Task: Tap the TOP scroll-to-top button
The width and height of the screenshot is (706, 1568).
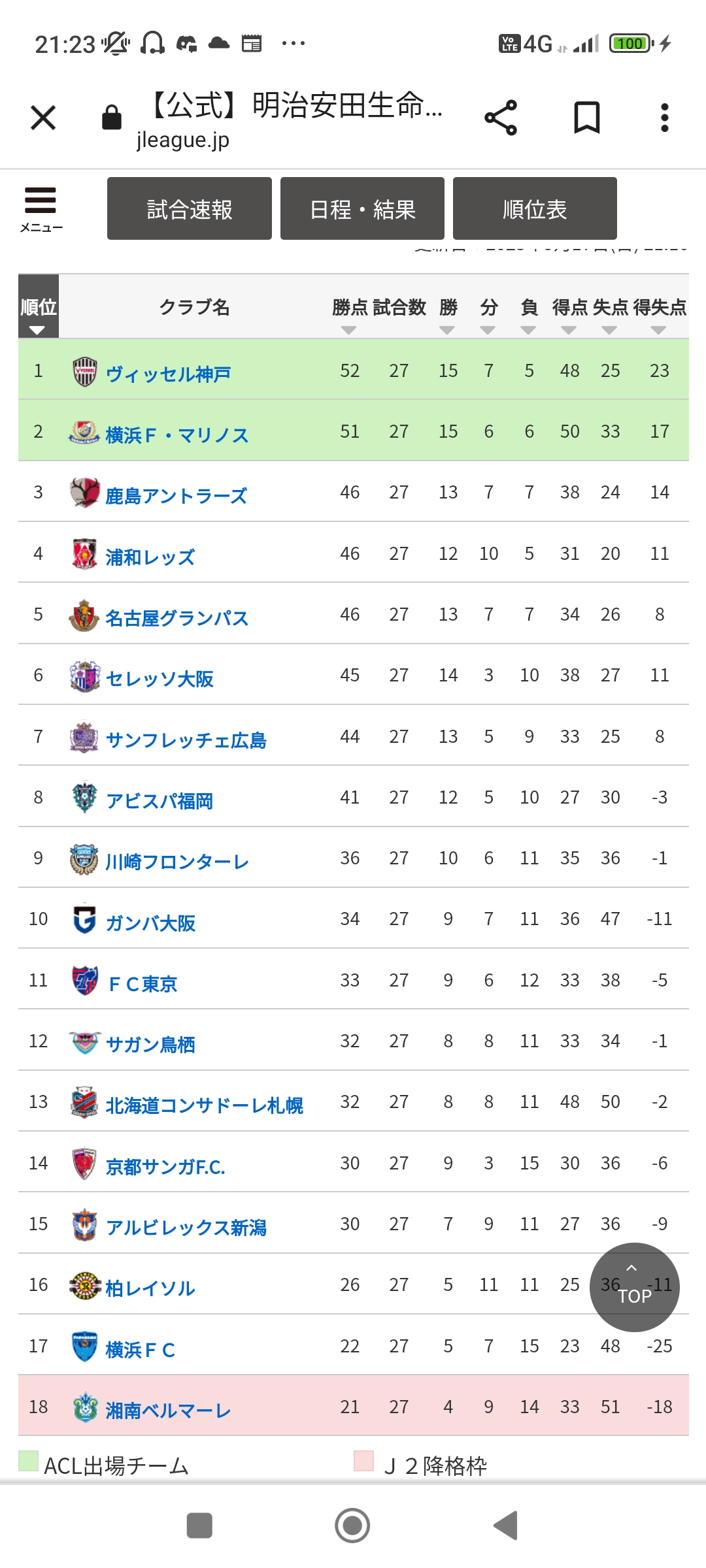Action: pos(634,1287)
